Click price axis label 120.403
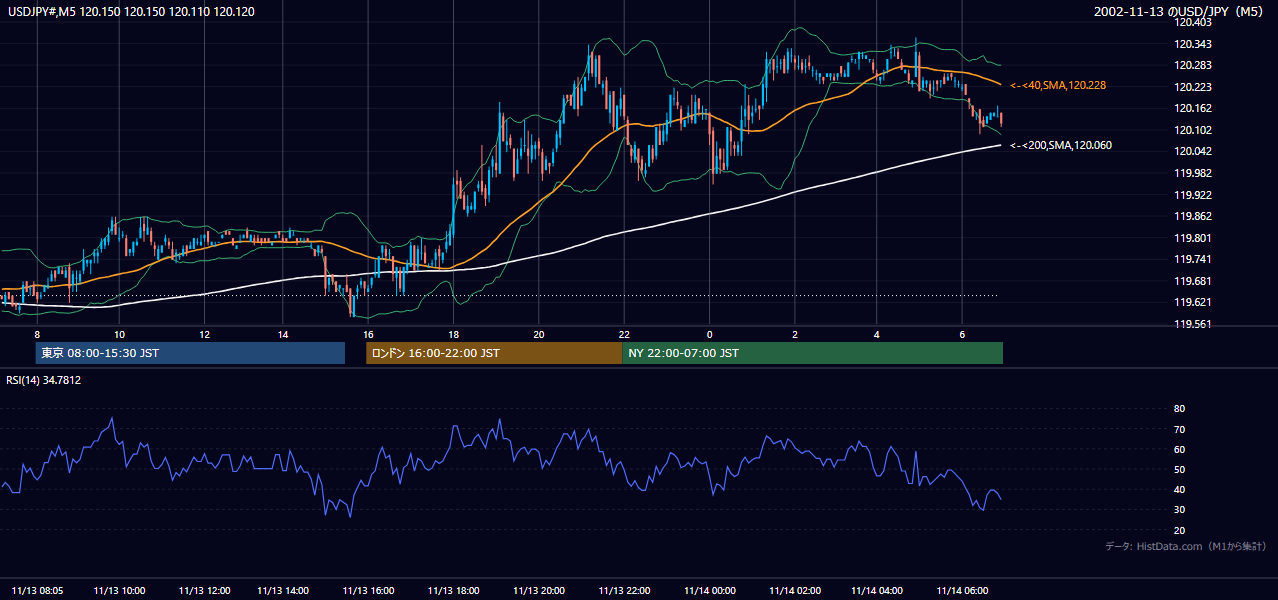This screenshot has width=1278, height=600. (x=1192, y=22)
